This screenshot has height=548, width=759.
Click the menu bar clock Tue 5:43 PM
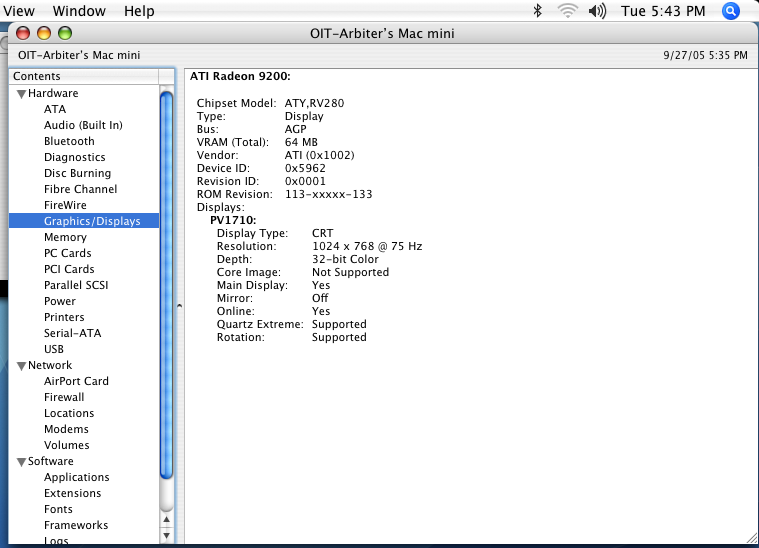pyautogui.click(x=663, y=11)
